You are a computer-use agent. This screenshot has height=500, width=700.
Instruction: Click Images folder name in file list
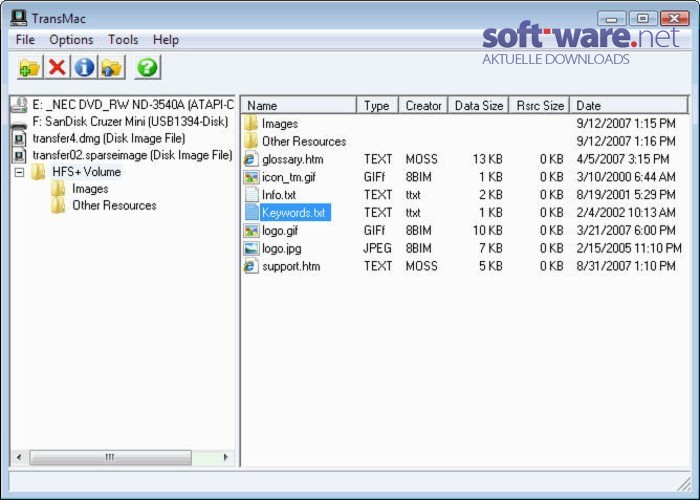280,124
